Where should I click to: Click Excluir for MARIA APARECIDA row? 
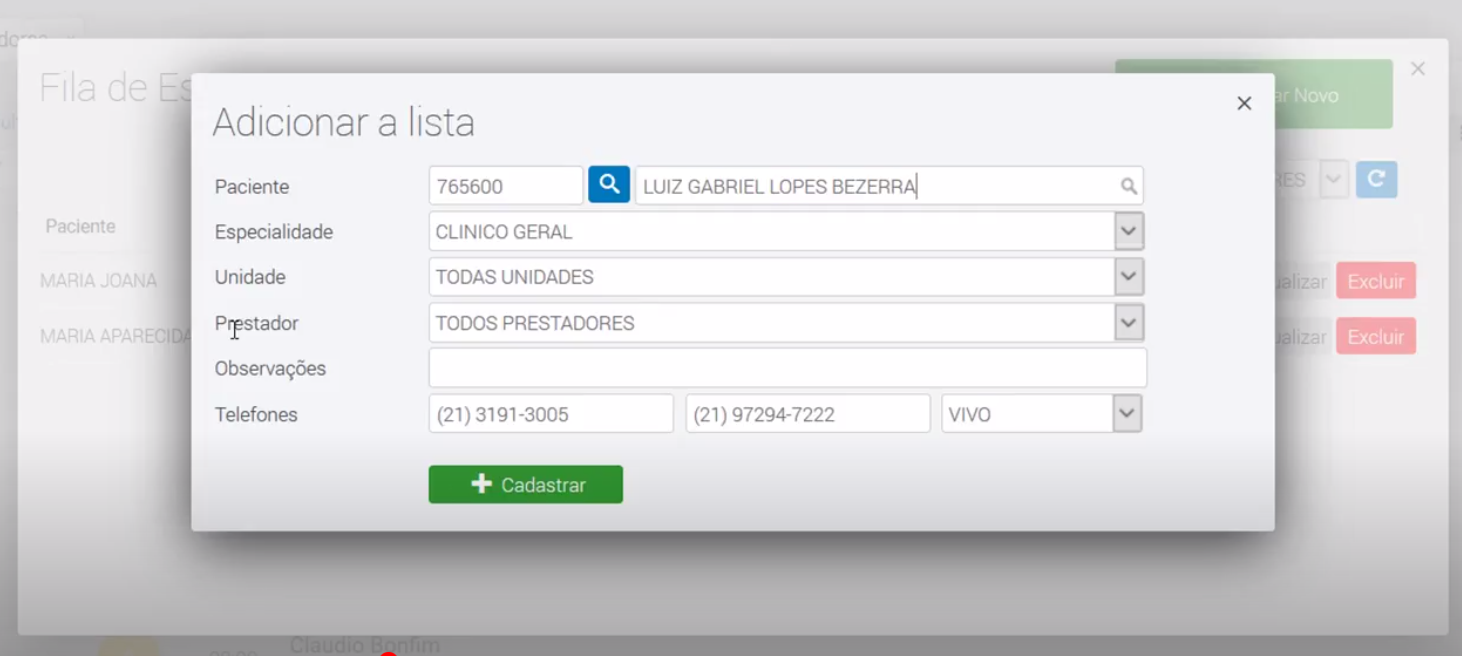click(1376, 336)
